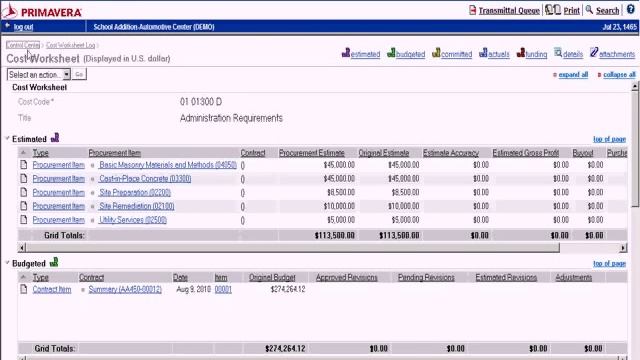Click document icon for Cast-in-Place Concrete row

[x=24, y=179]
